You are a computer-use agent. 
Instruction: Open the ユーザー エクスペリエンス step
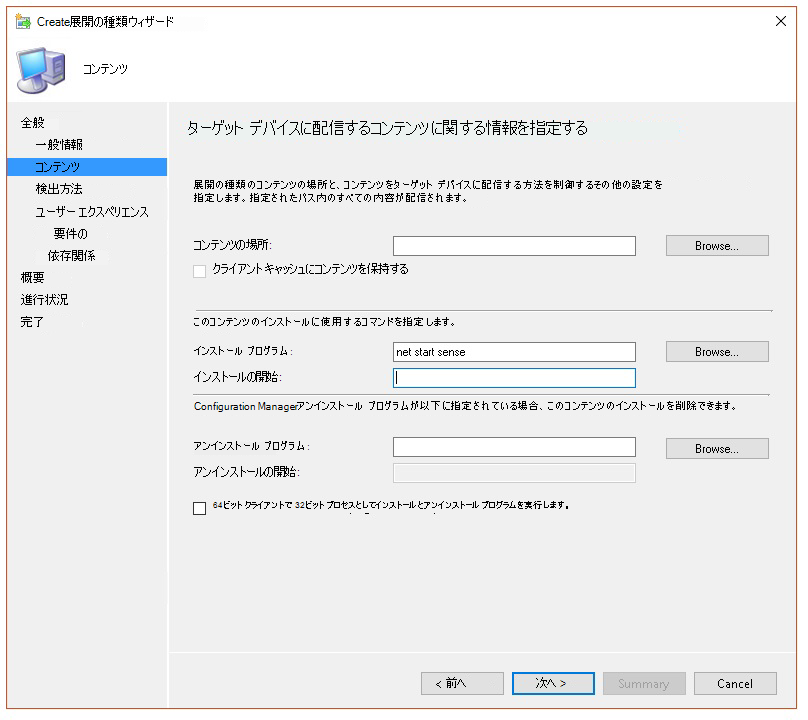(92, 212)
